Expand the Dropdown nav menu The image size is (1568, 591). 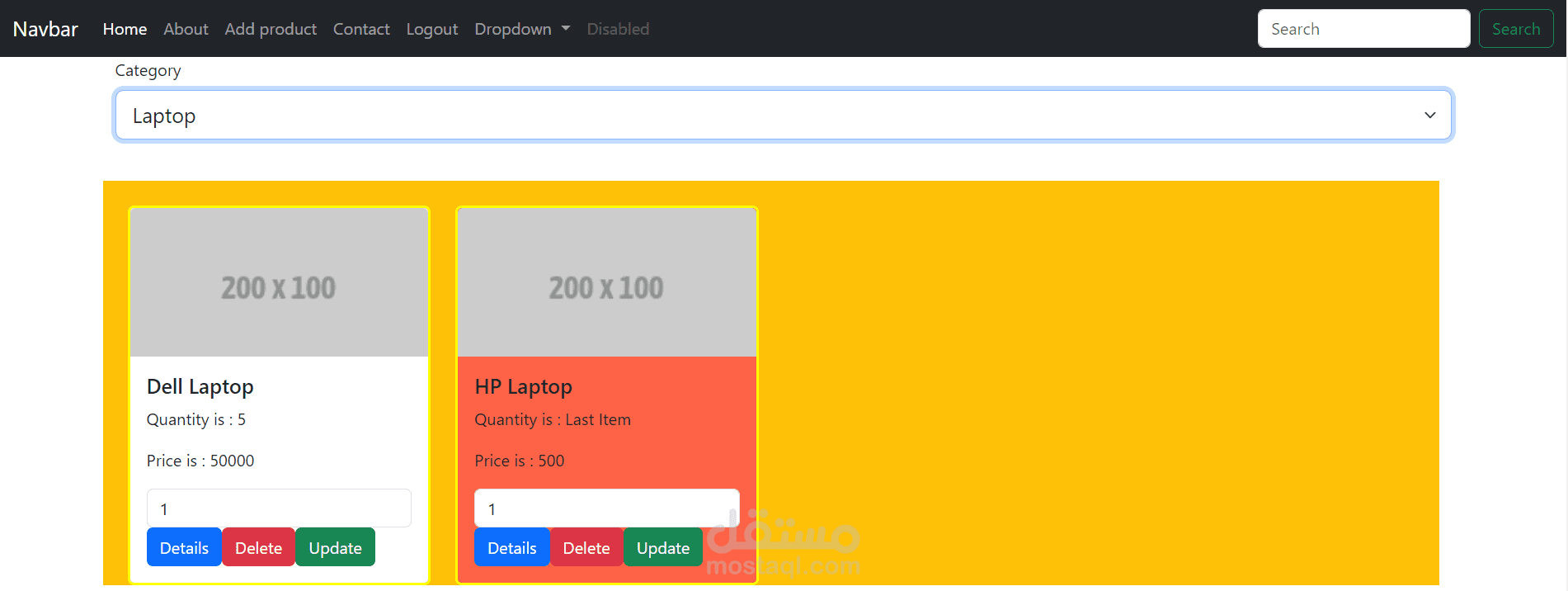point(522,29)
